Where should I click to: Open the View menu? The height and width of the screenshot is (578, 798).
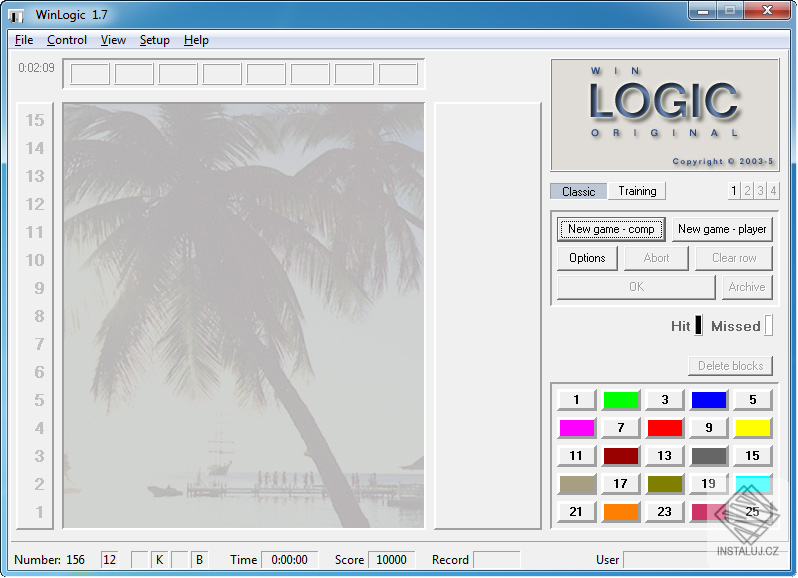pyautogui.click(x=113, y=40)
